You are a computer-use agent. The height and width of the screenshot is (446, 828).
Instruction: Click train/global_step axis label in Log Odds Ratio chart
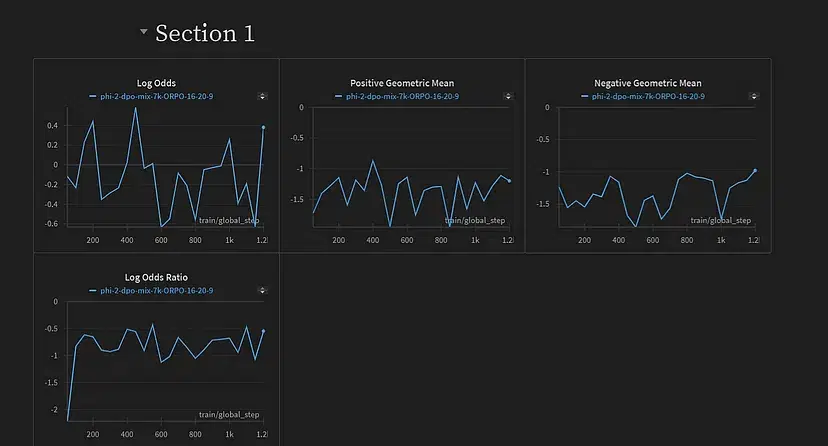pos(229,414)
